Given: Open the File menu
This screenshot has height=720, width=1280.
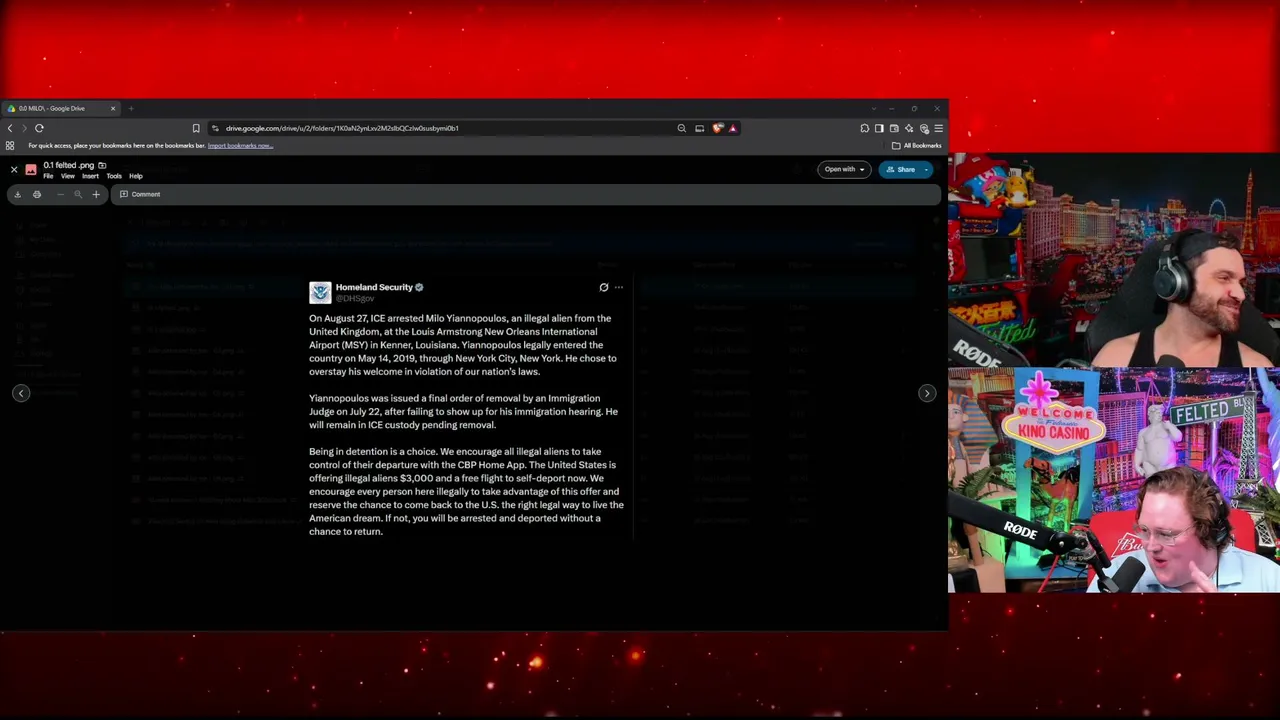Looking at the screenshot, I should coord(48,176).
